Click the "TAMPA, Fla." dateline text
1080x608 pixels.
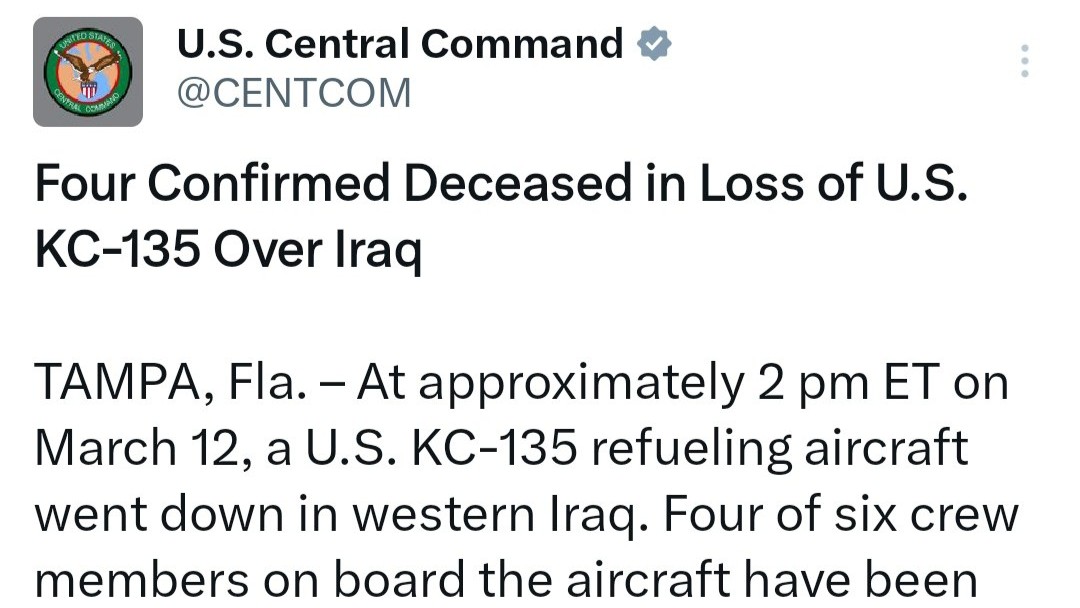pyautogui.click(x=170, y=384)
